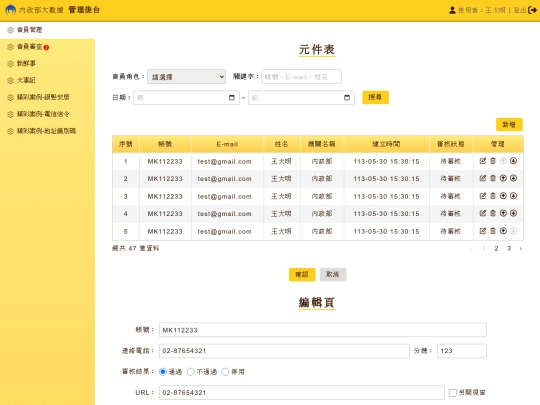Screen dimensions: 540x405
Task: Click the 確認 confirm button
Action: (302, 274)
